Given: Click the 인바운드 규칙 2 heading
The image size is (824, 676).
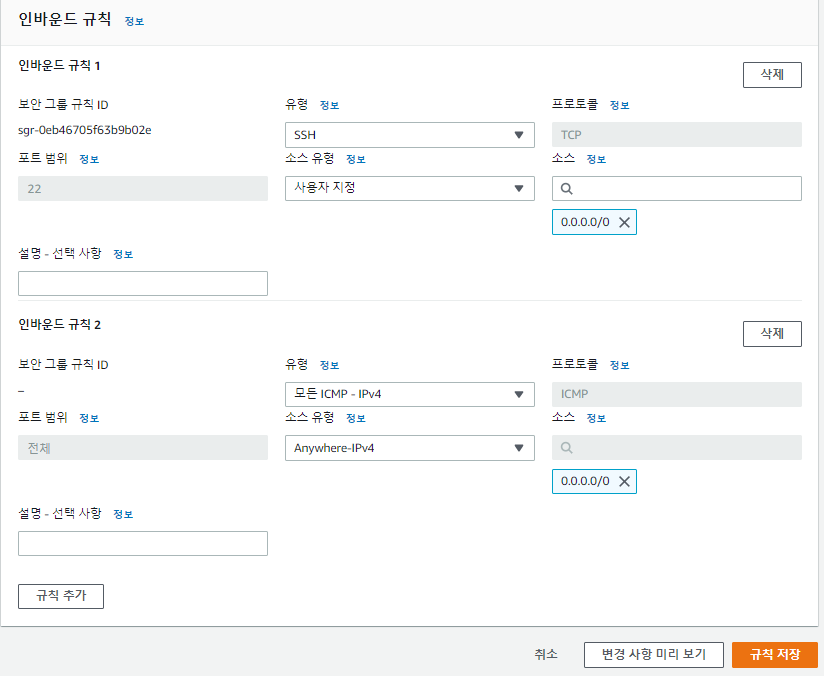Looking at the screenshot, I should [x=59, y=325].
